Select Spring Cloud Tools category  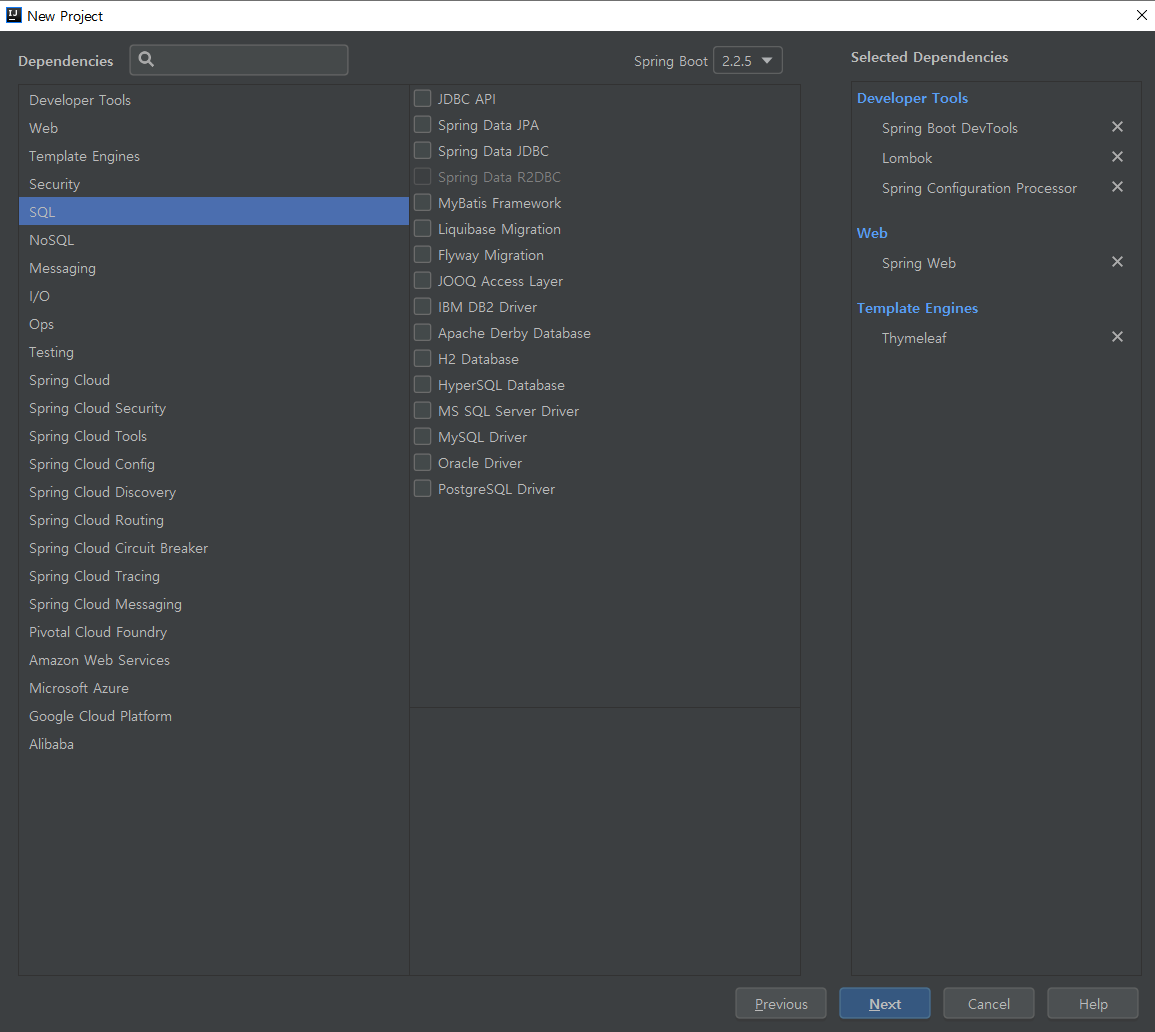pyautogui.click(x=214, y=435)
